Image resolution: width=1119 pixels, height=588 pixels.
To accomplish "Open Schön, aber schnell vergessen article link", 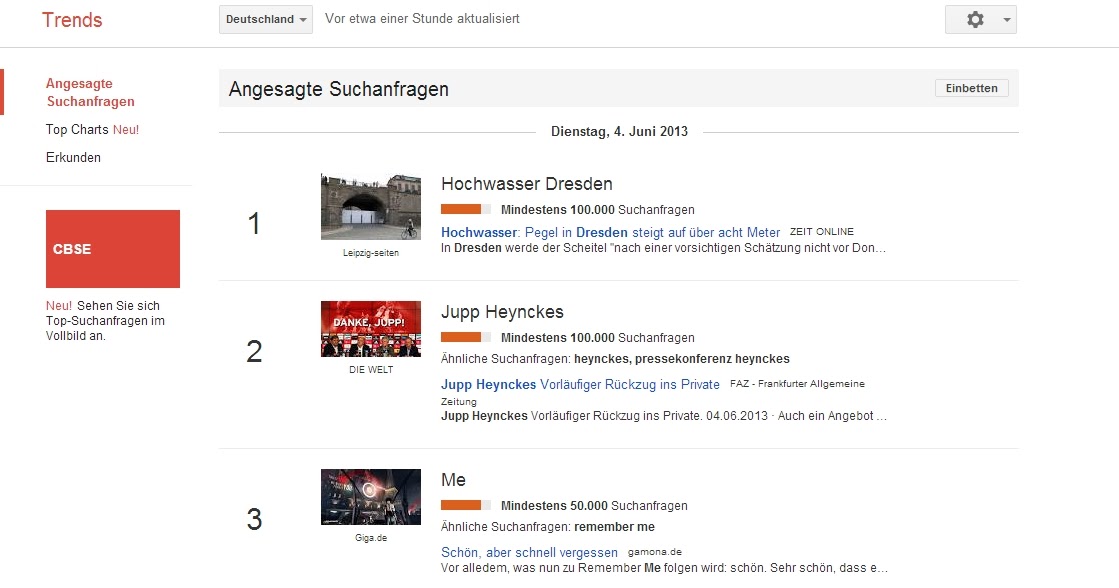I will (x=530, y=552).
